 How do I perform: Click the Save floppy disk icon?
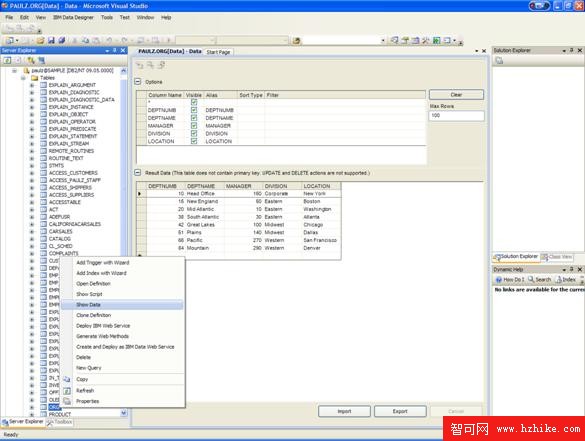pyautogui.click(x=51, y=40)
